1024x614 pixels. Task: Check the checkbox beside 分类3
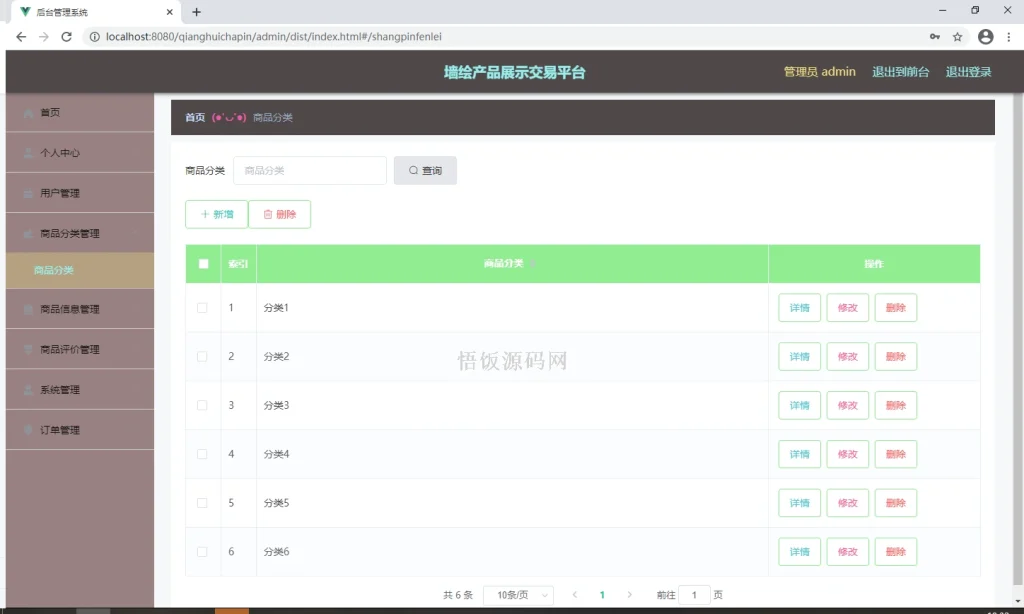pos(203,405)
